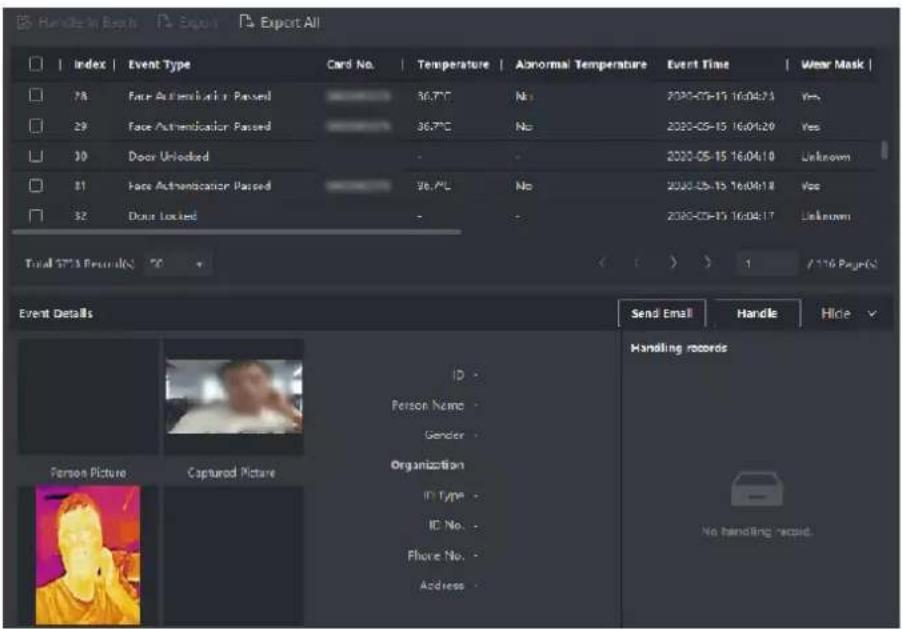Click Abnormal Temperature column header
903x629 pixels.
581,64
